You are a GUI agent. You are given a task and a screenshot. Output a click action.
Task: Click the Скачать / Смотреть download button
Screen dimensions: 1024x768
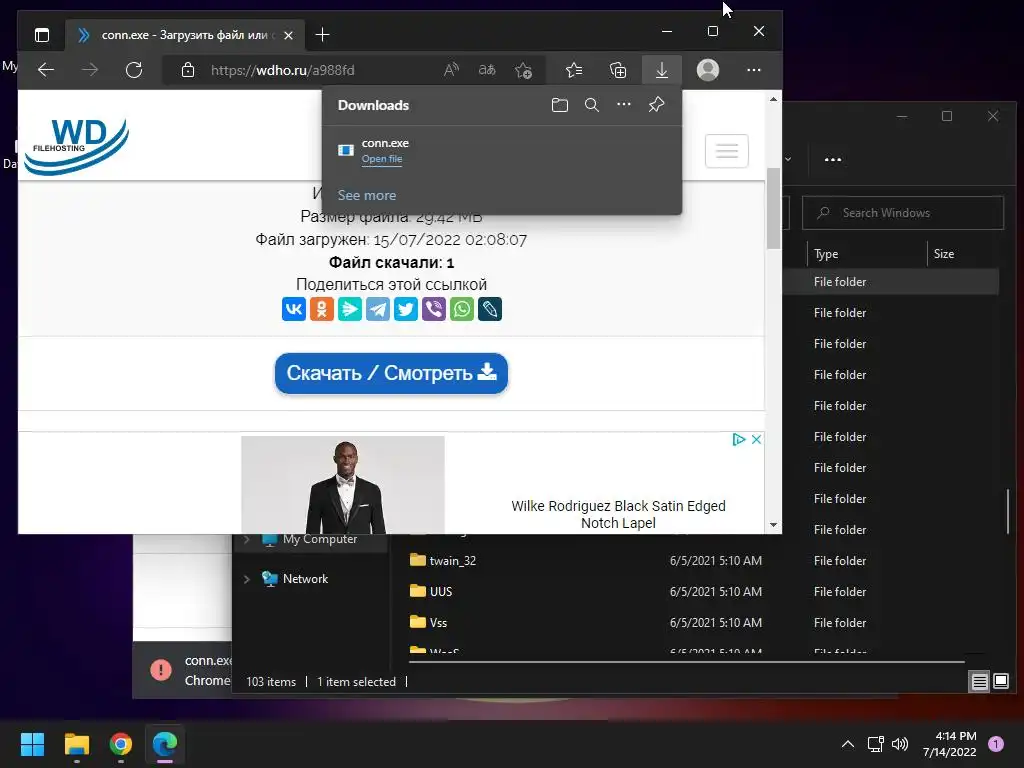391,374
